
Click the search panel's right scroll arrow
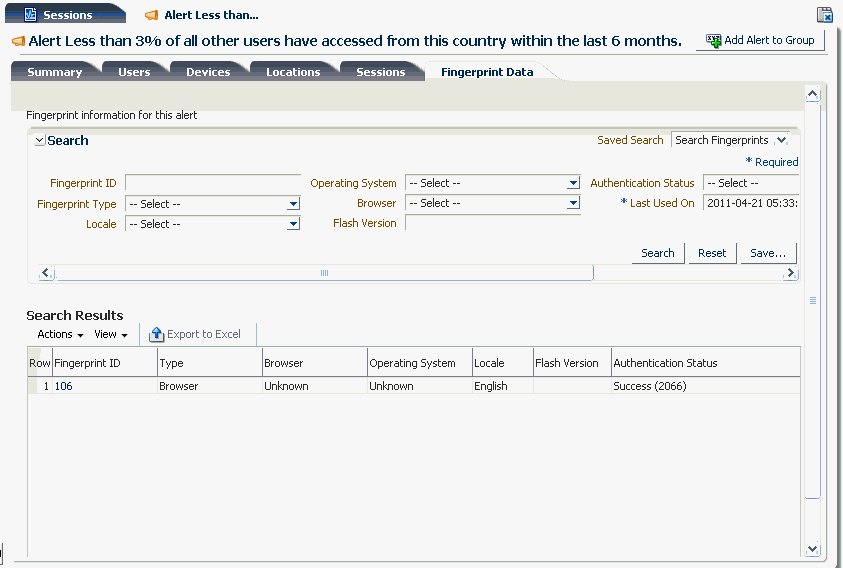pos(790,273)
